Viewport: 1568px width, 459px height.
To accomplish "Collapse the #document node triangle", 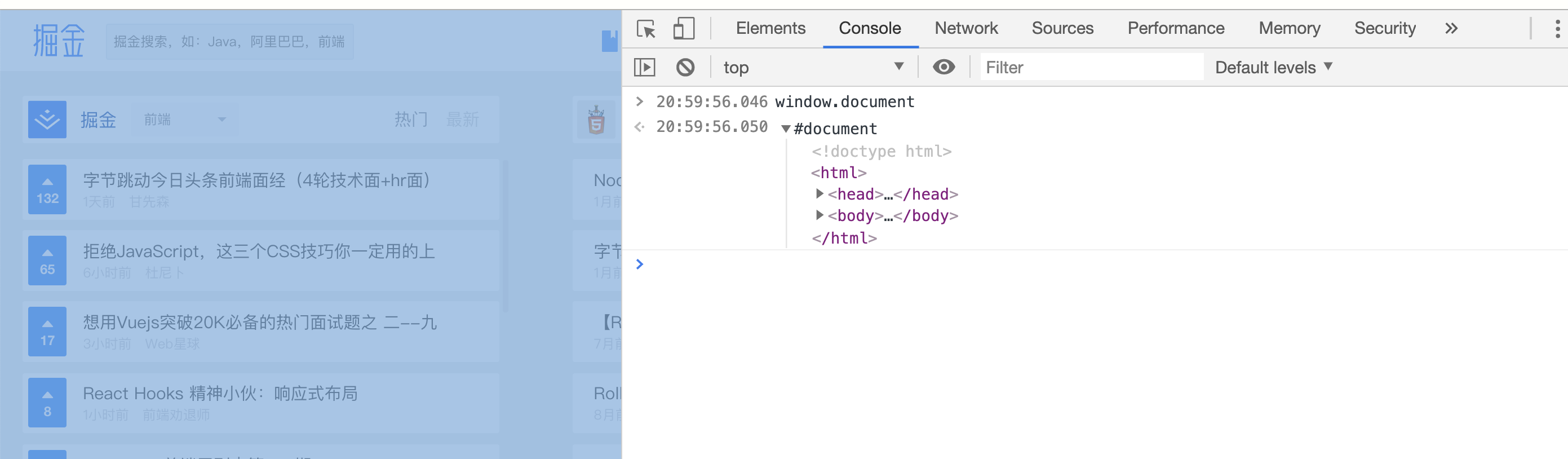I will click(x=785, y=129).
